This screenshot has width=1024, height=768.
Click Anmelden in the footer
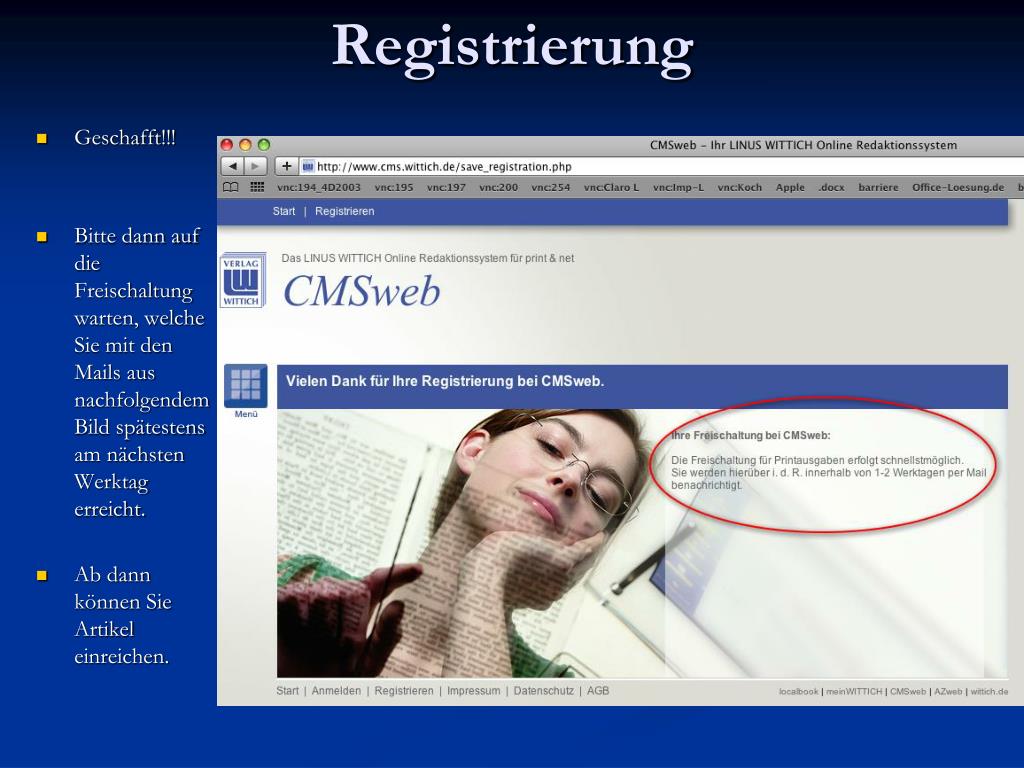coord(336,691)
